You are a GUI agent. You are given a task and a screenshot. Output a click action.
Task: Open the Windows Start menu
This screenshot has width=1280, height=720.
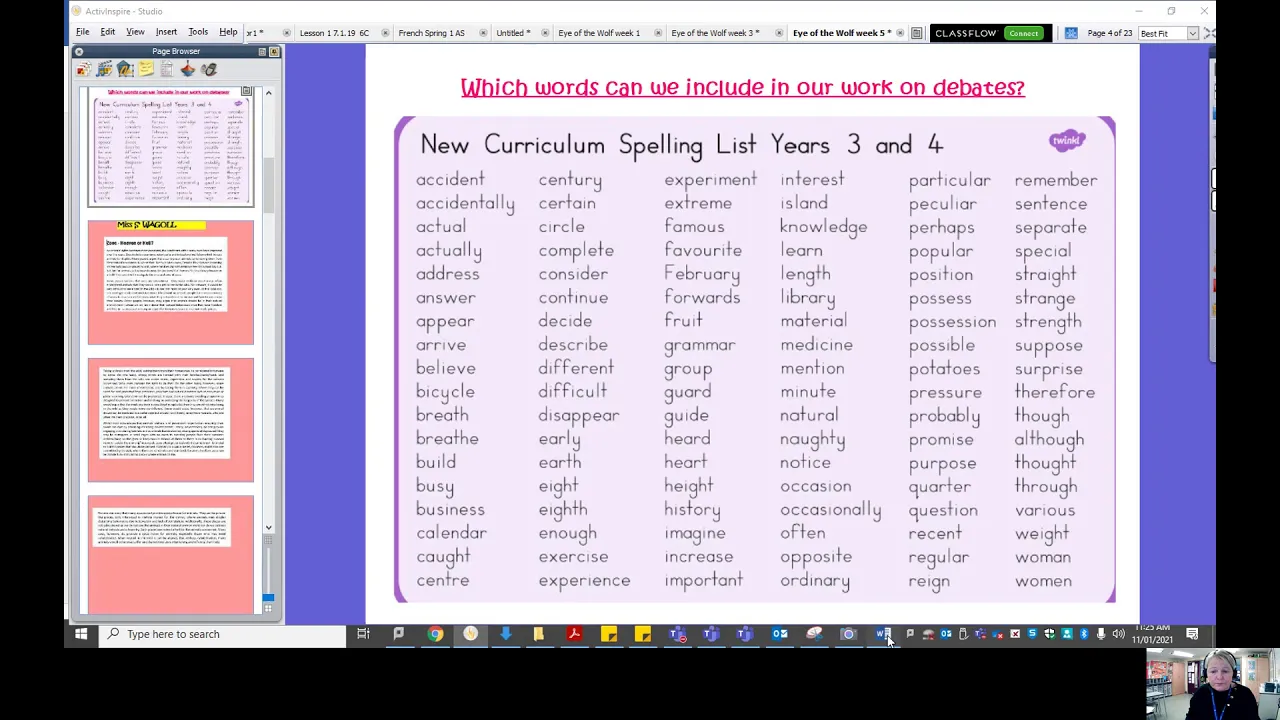[81, 634]
